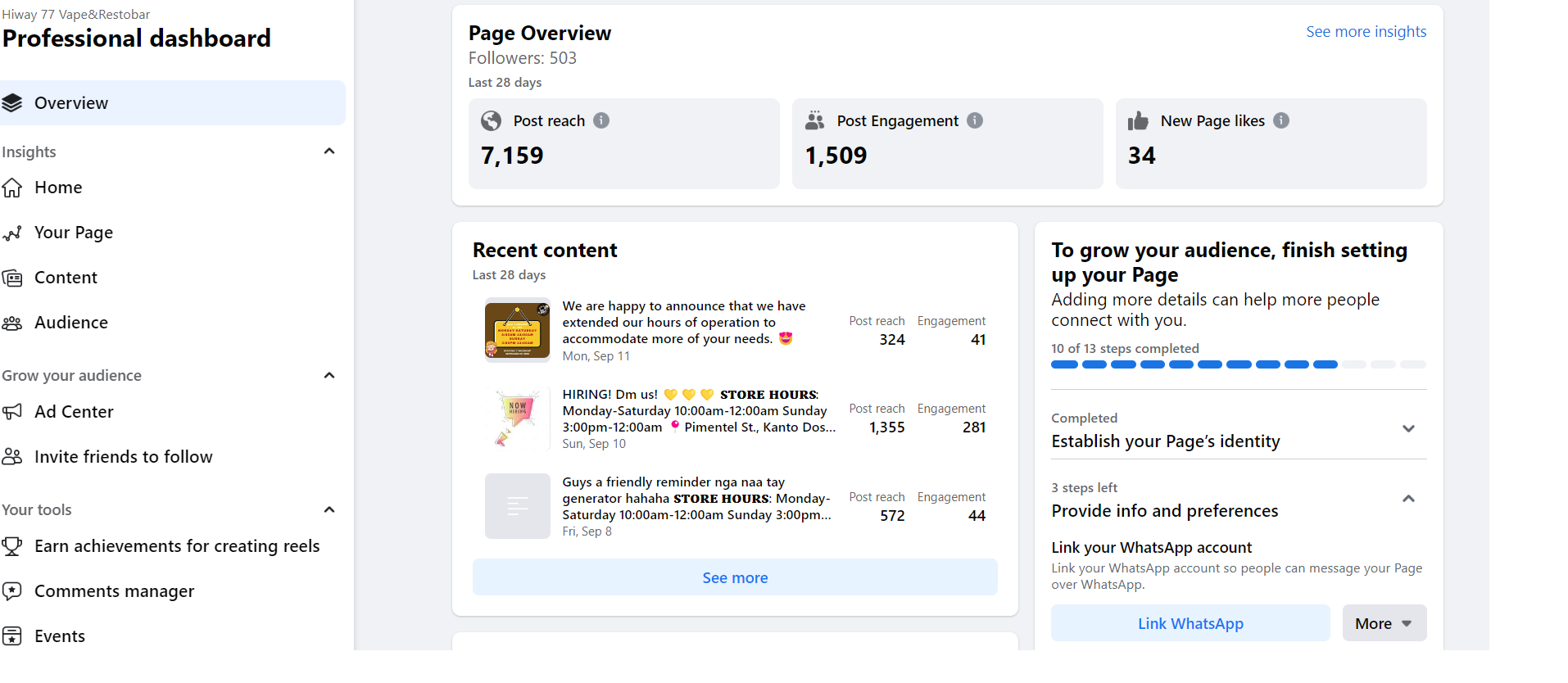The image size is (1568, 683).
Task: Click the Post Engagement info icon
Action: pos(975,120)
